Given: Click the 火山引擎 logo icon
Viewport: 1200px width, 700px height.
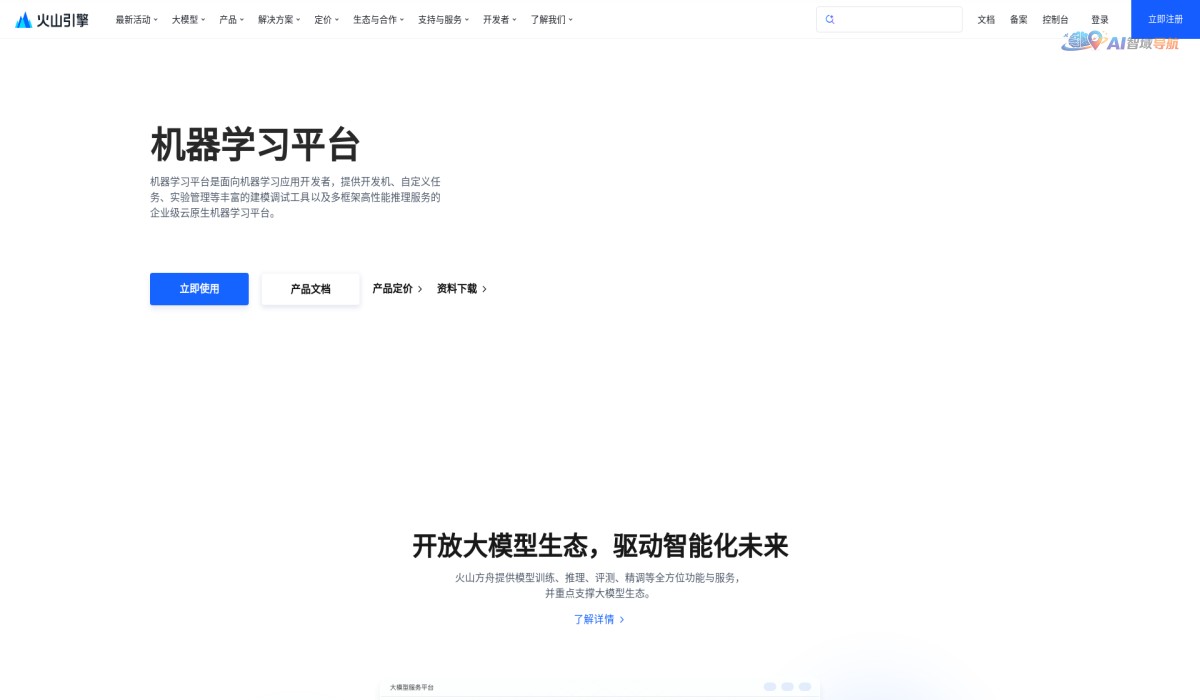Looking at the screenshot, I should 22,18.
